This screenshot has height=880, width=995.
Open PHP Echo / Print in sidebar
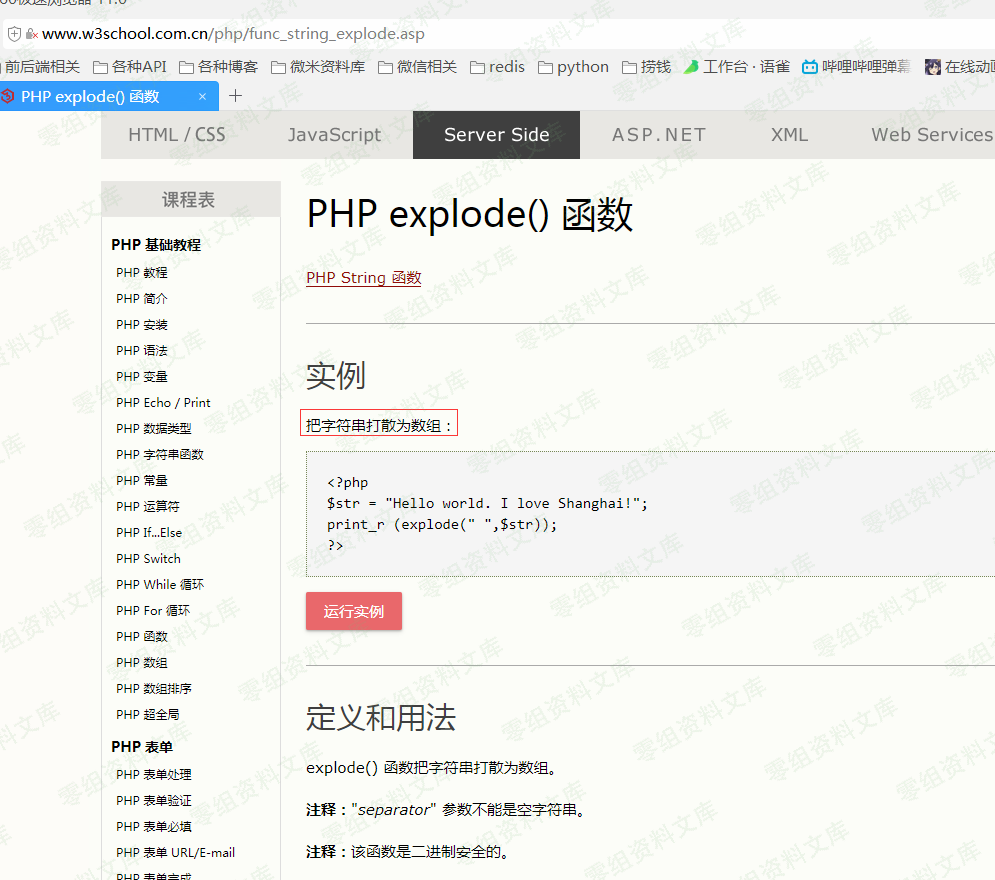(163, 403)
